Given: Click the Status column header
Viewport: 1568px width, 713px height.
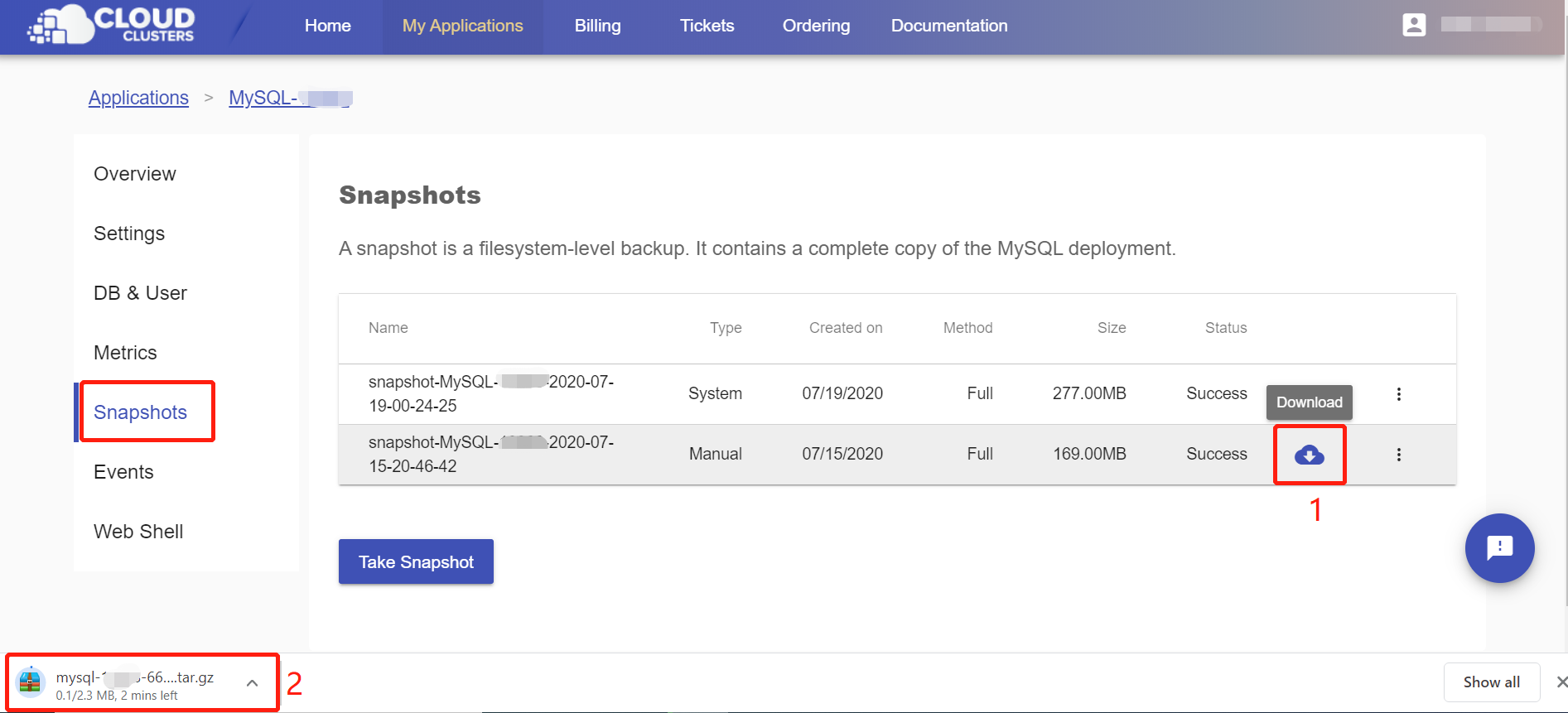Looking at the screenshot, I should (x=1226, y=328).
